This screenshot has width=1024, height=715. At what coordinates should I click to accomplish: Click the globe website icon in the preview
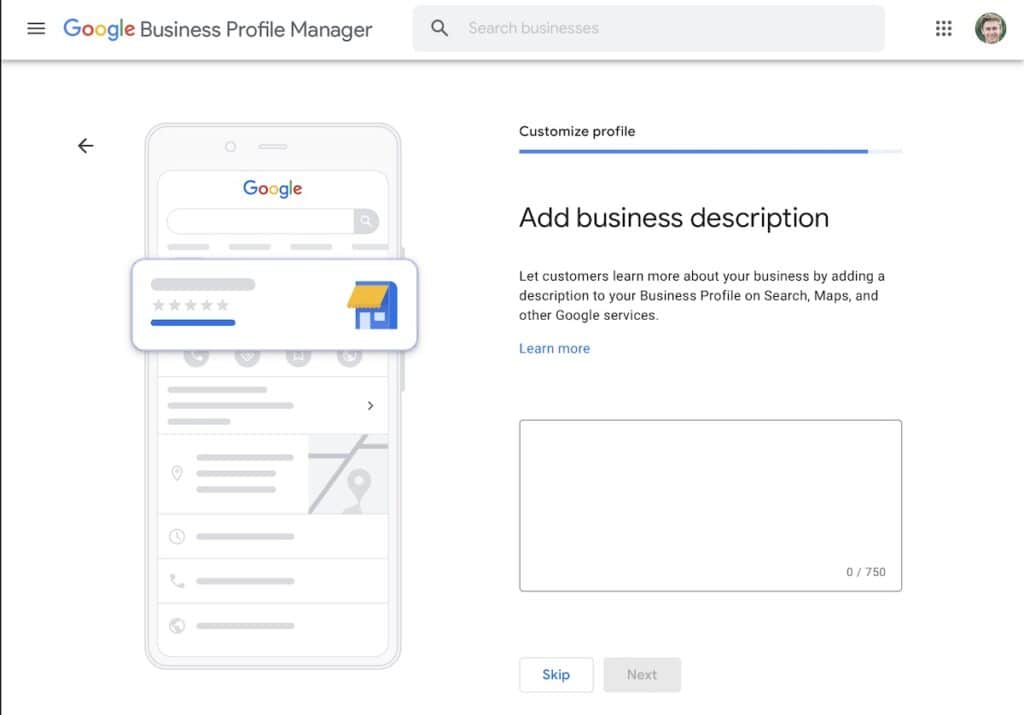point(177,626)
